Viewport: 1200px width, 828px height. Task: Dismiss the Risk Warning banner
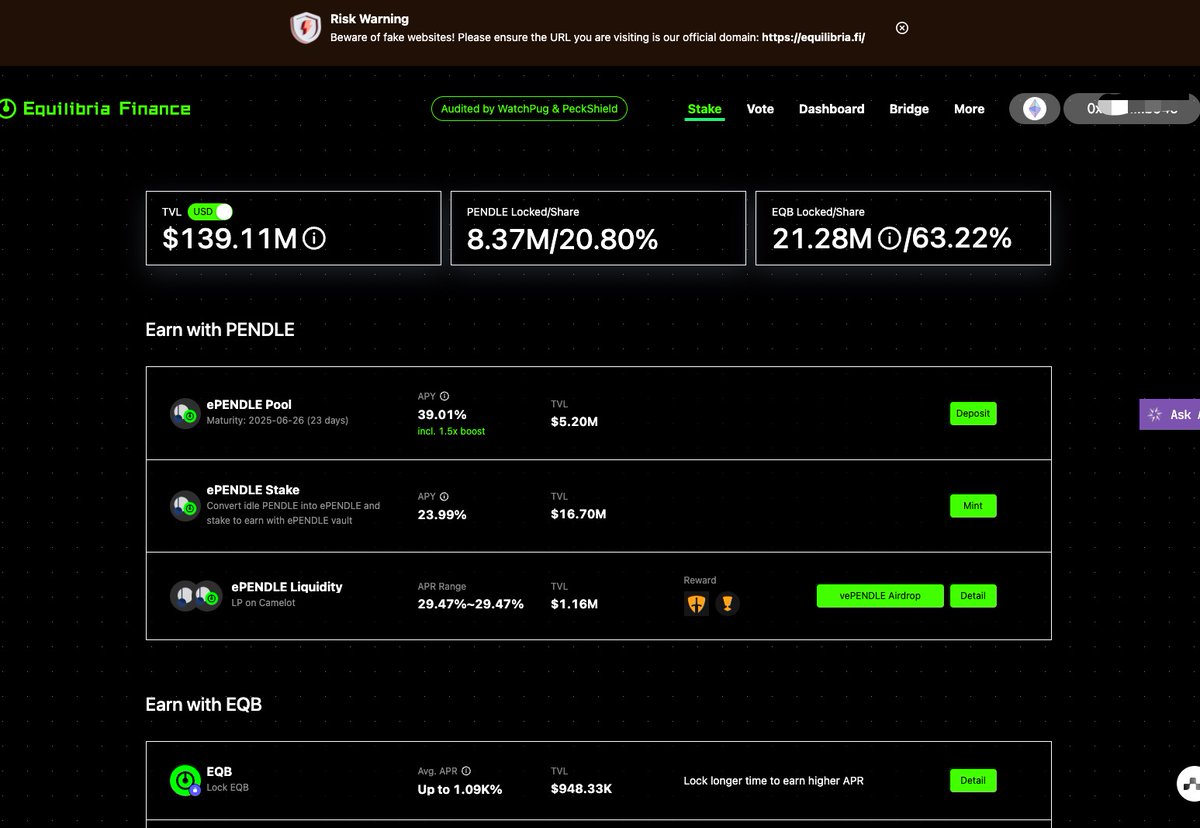902,28
